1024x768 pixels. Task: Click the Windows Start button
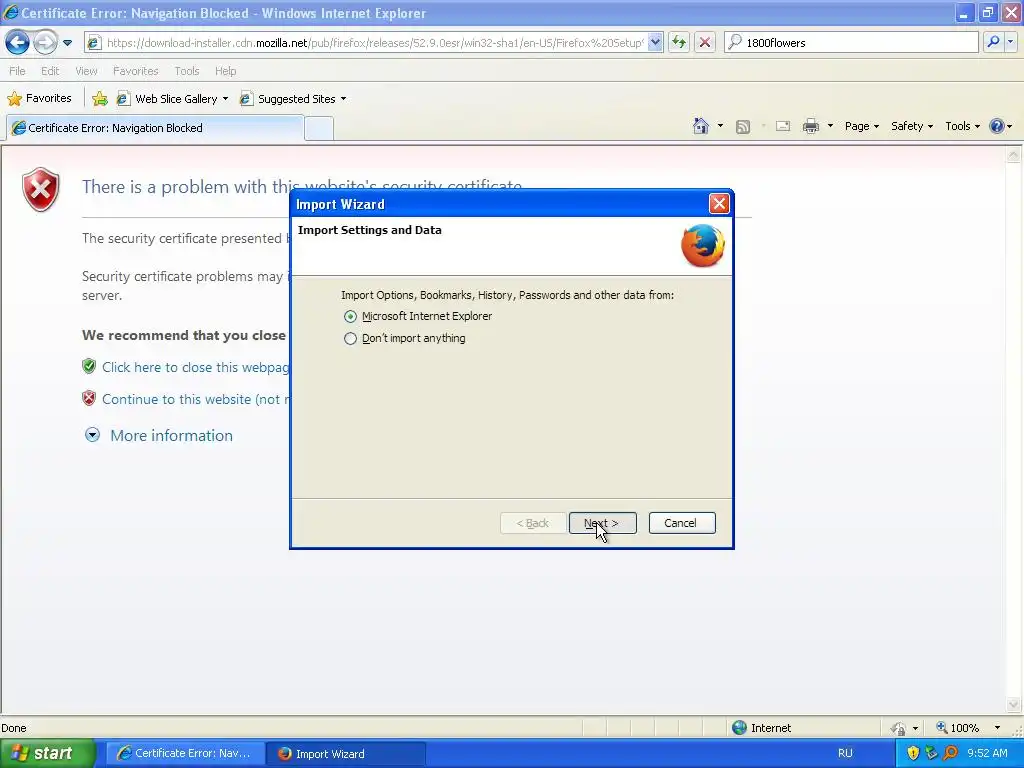coord(48,754)
